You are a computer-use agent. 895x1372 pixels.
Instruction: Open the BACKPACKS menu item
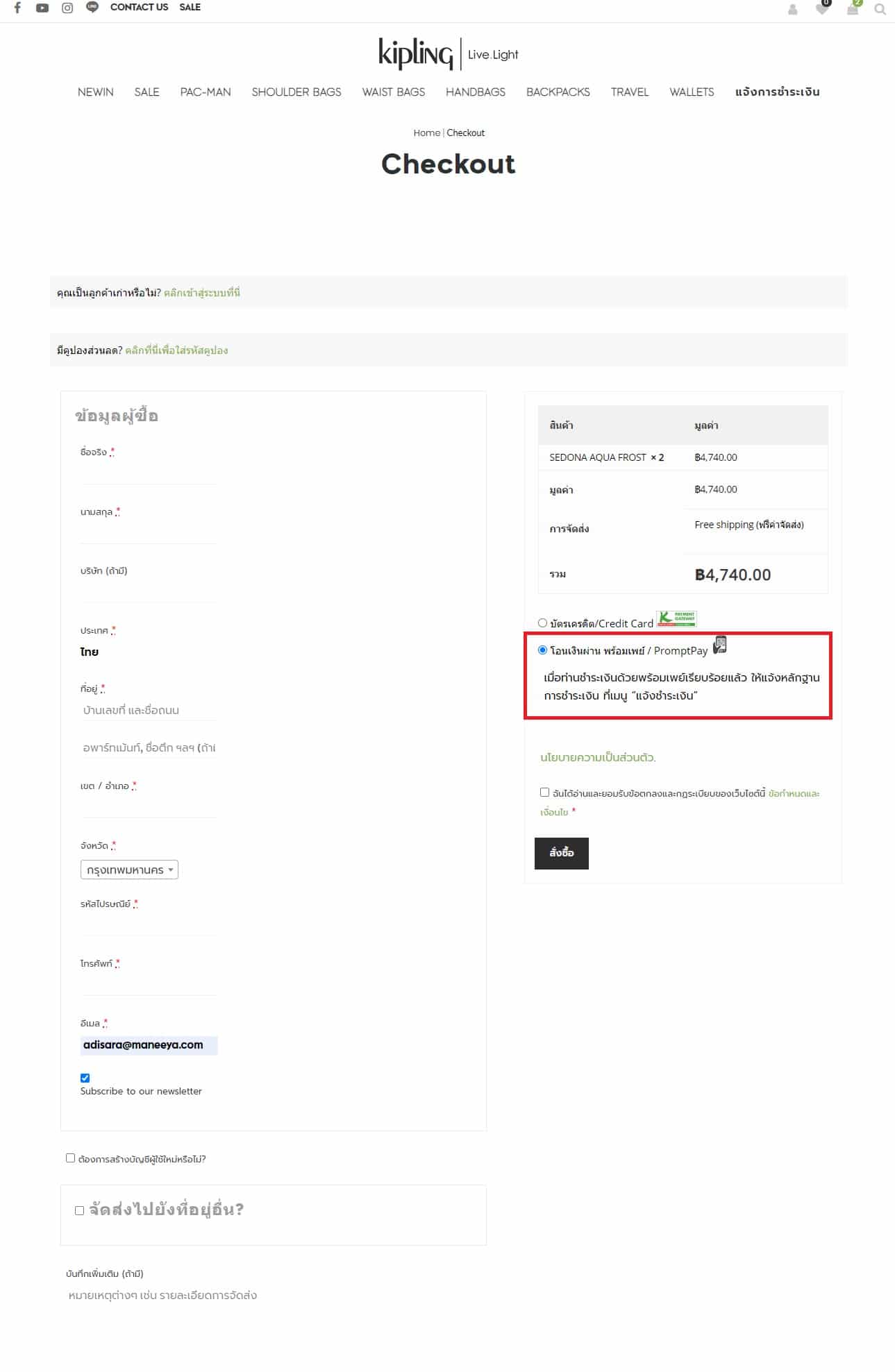pos(558,92)
